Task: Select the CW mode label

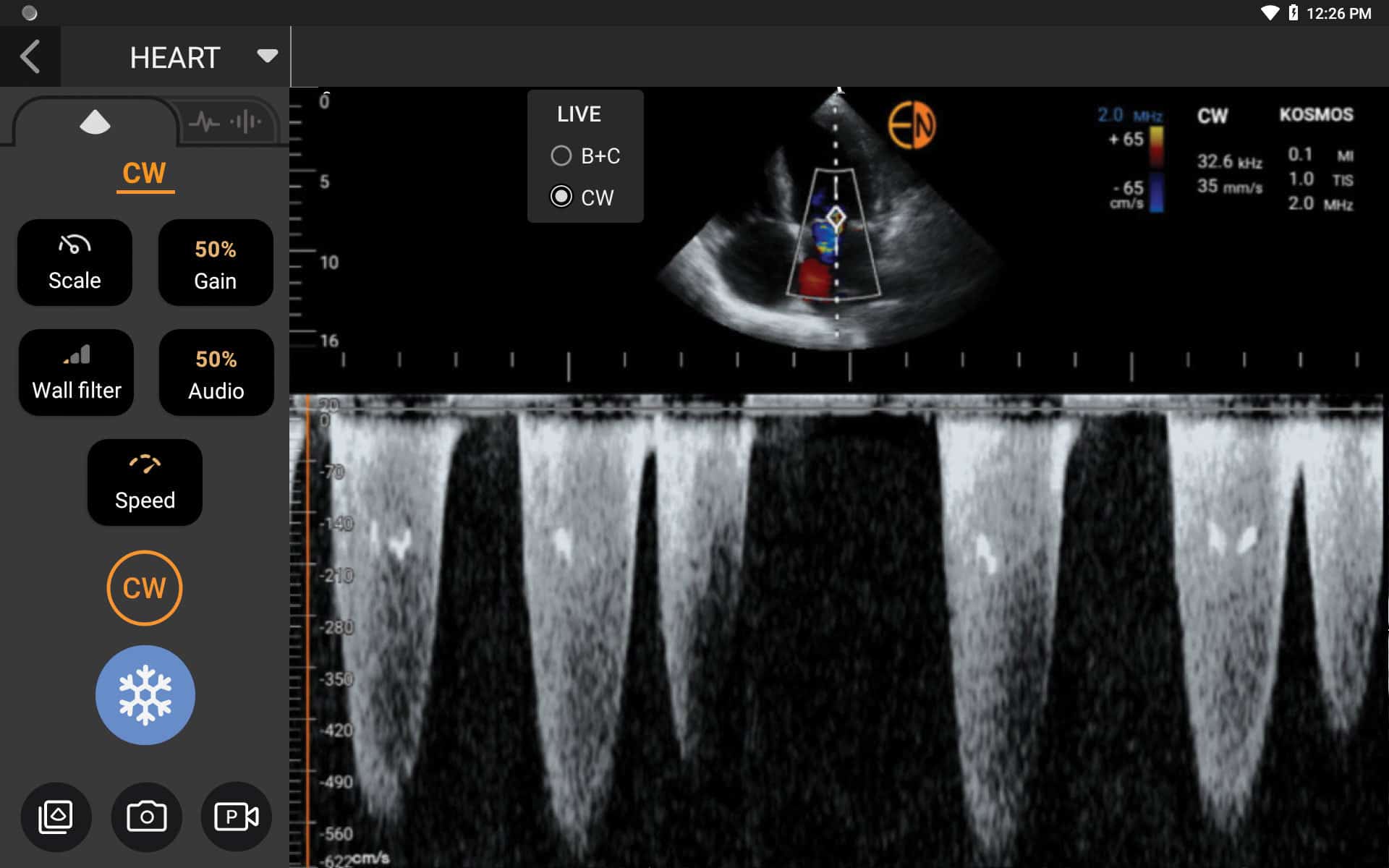Action: tap(145, 173)
